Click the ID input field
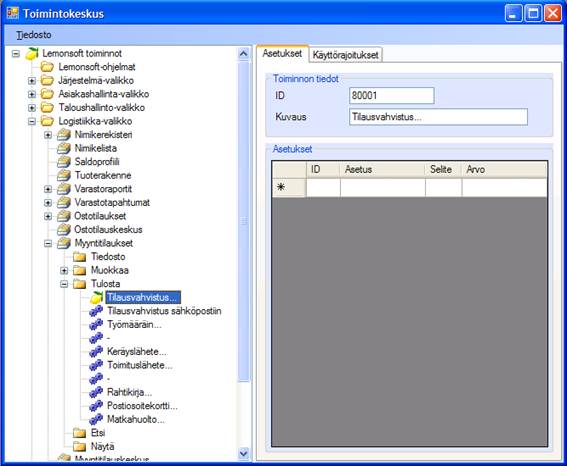The height and width of the screenshot is (466, 567). pyautogui.click(x=392, y=95)
